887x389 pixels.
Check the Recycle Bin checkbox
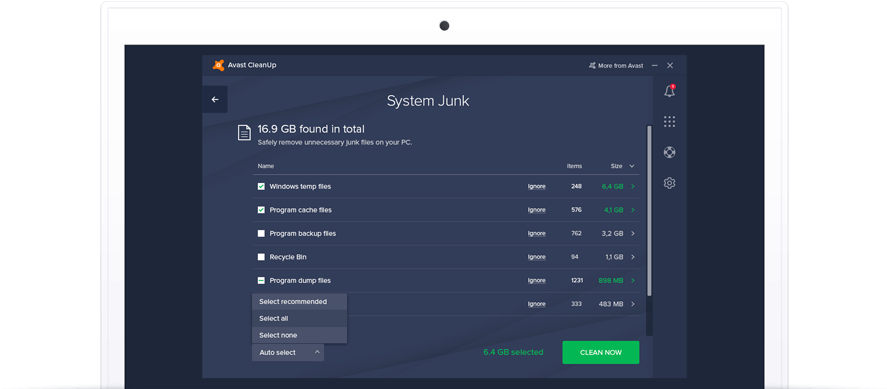click(x=261, y=257)
